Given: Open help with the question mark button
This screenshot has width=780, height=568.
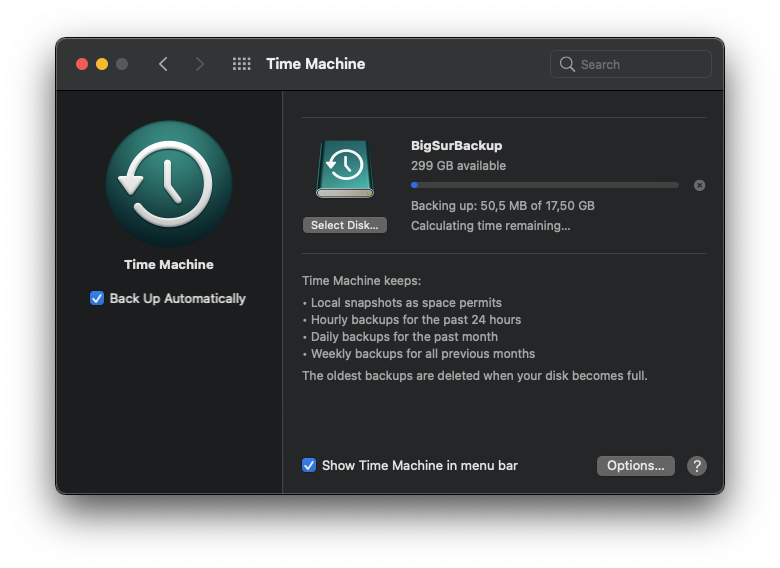Looking at the screenshot, I should [697, 466].
